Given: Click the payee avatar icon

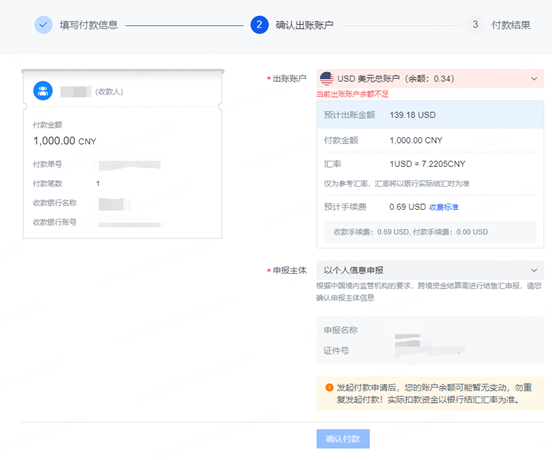Looking at the screenshot, I should click(43, 91).
